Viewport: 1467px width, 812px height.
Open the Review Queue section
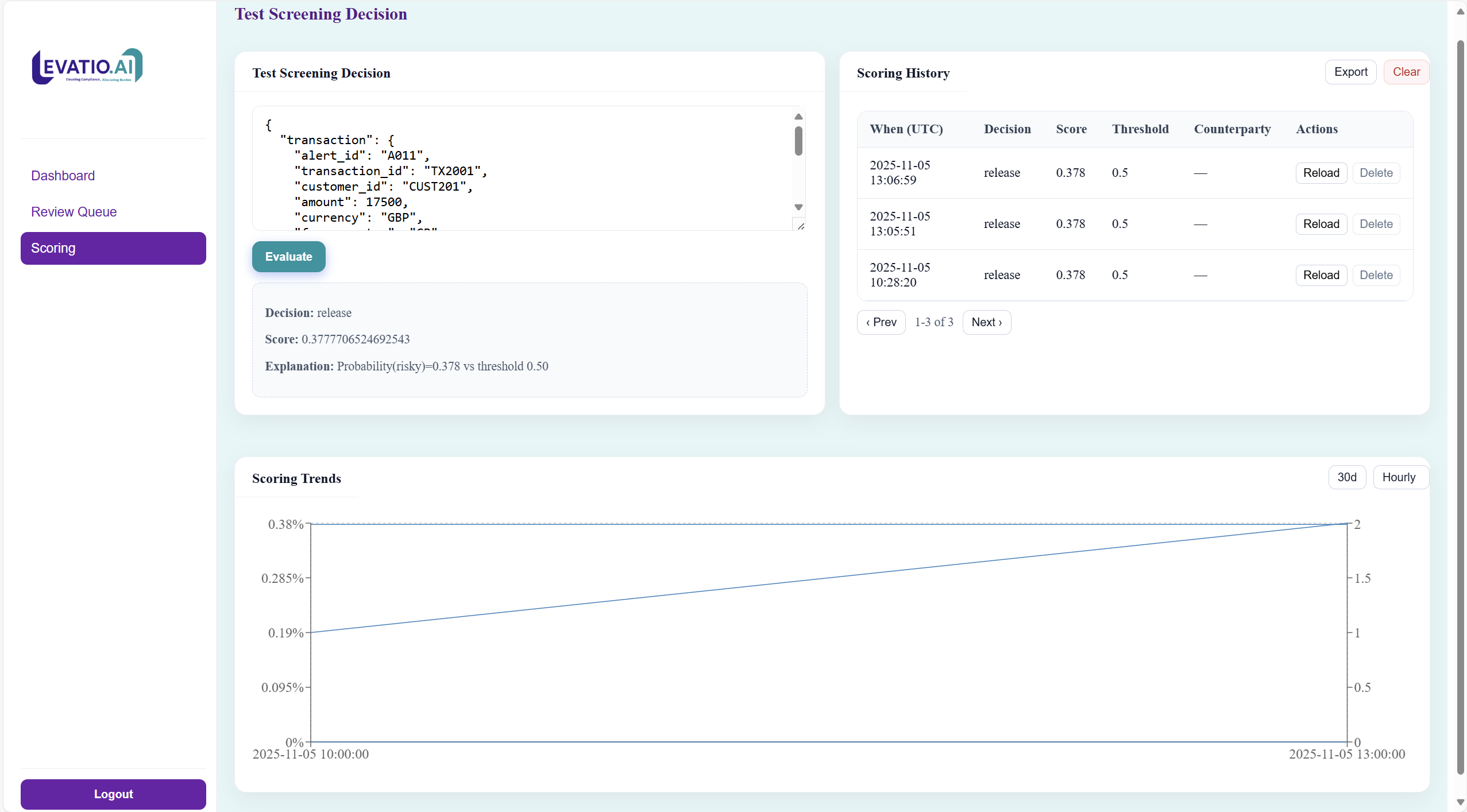74,211
